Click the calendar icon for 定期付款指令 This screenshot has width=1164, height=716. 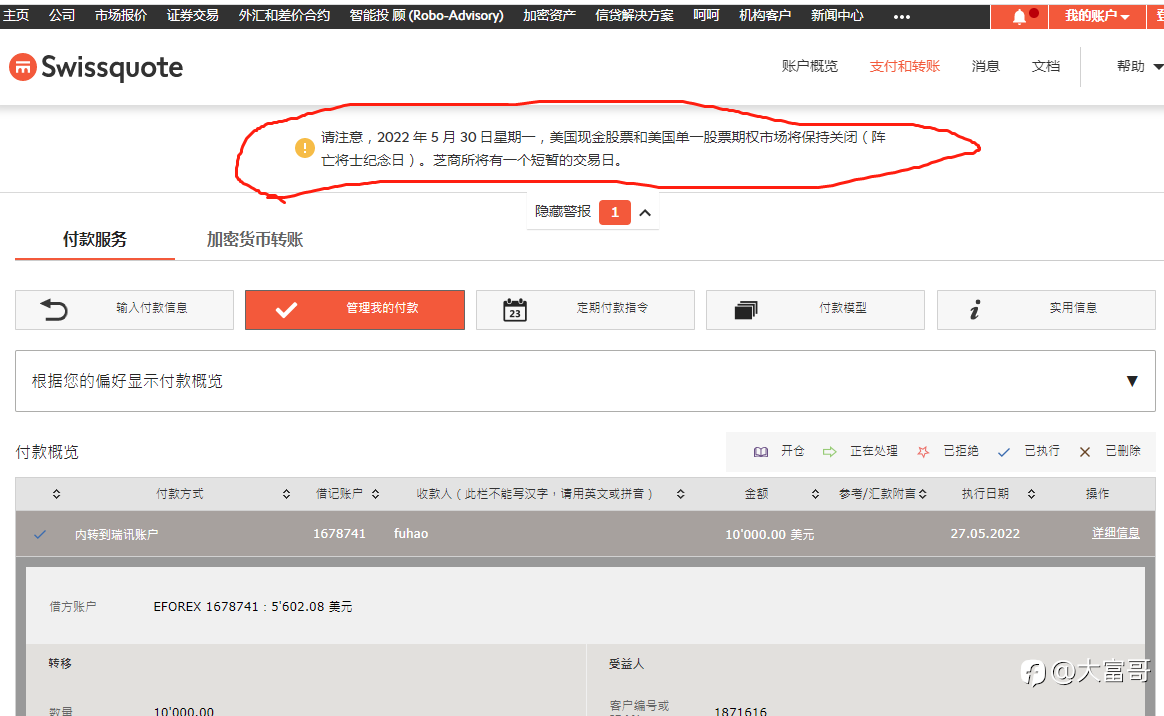point(514,309)
